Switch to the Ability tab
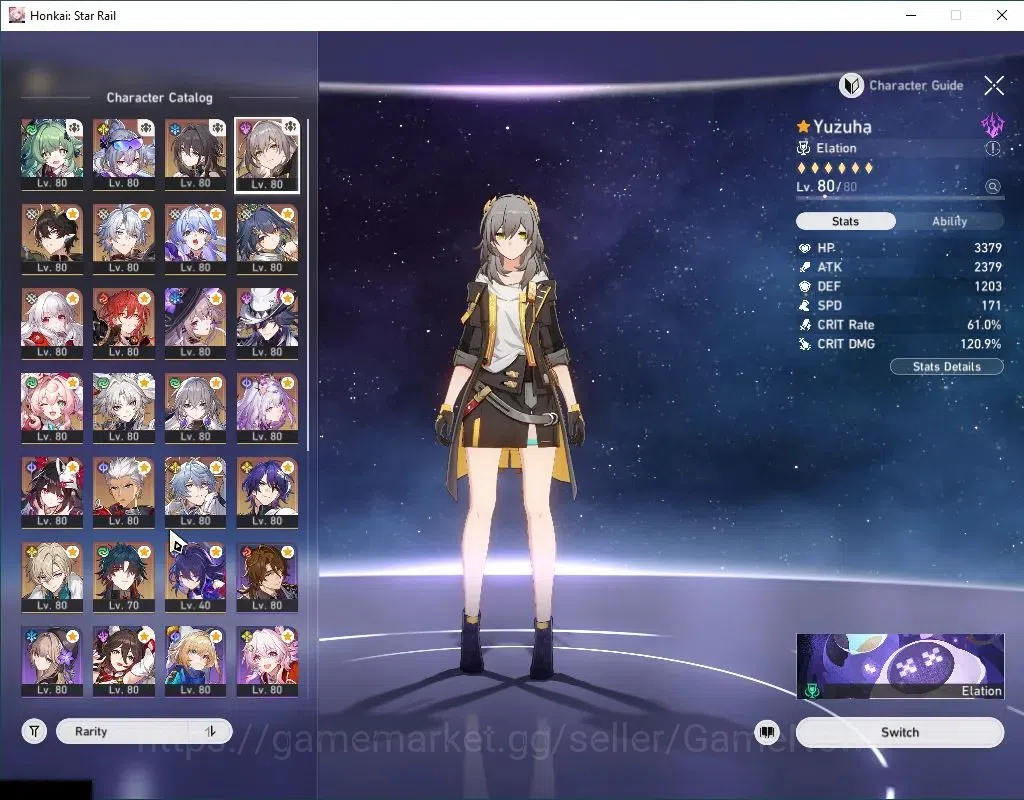This screenshot has width=1024, height=800. point(949,221)
